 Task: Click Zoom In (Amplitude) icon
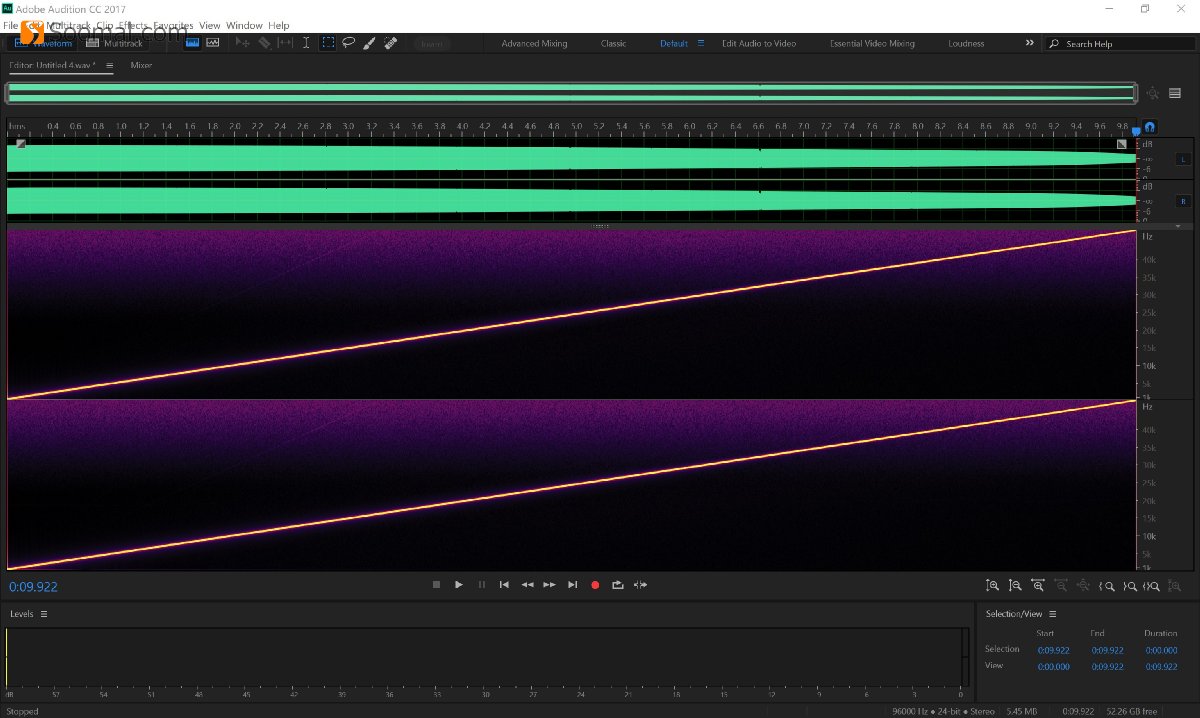pyautogui.click(x=992, y=586)
